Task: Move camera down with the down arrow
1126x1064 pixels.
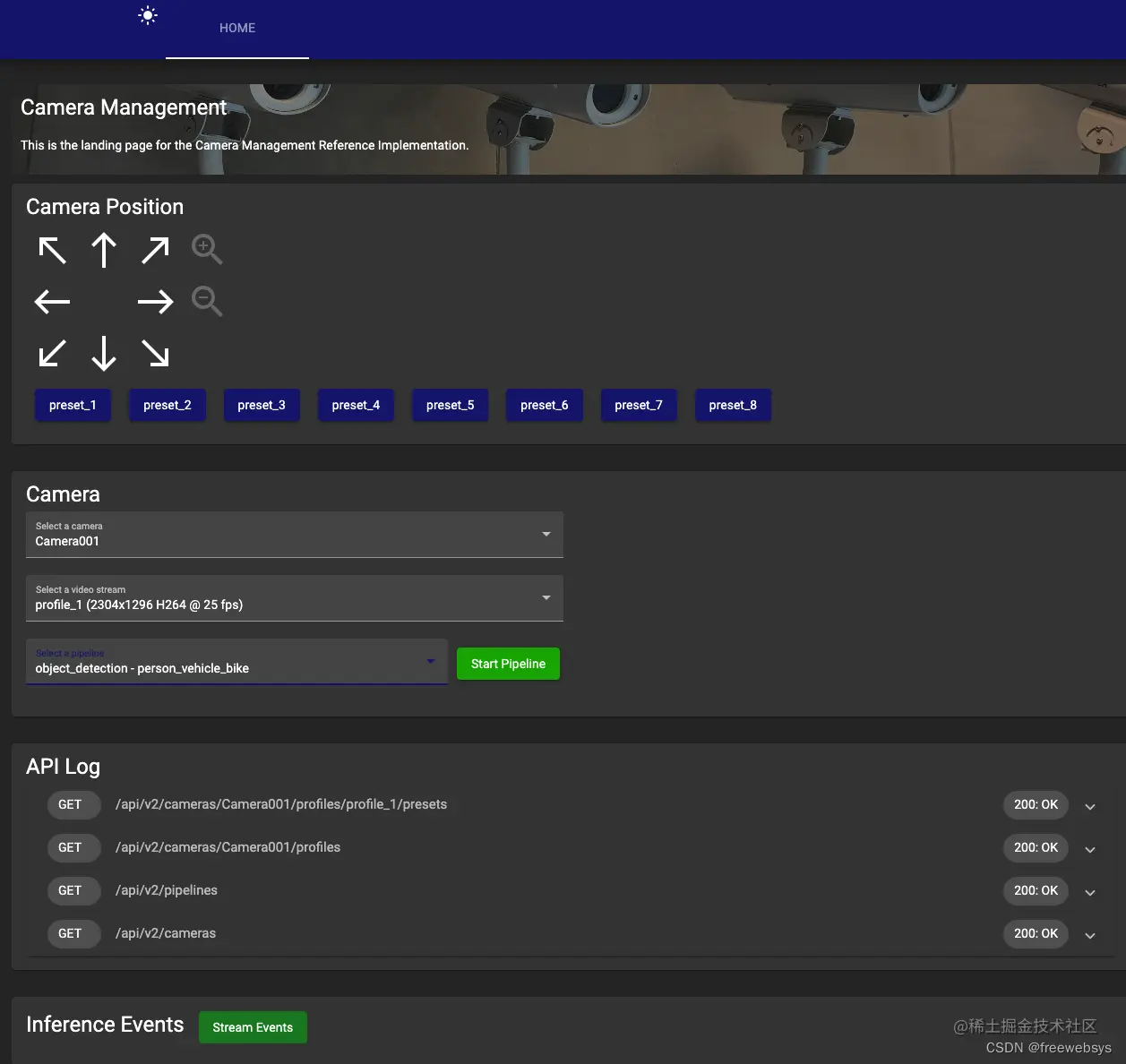Action: click(x=104, y=353)
